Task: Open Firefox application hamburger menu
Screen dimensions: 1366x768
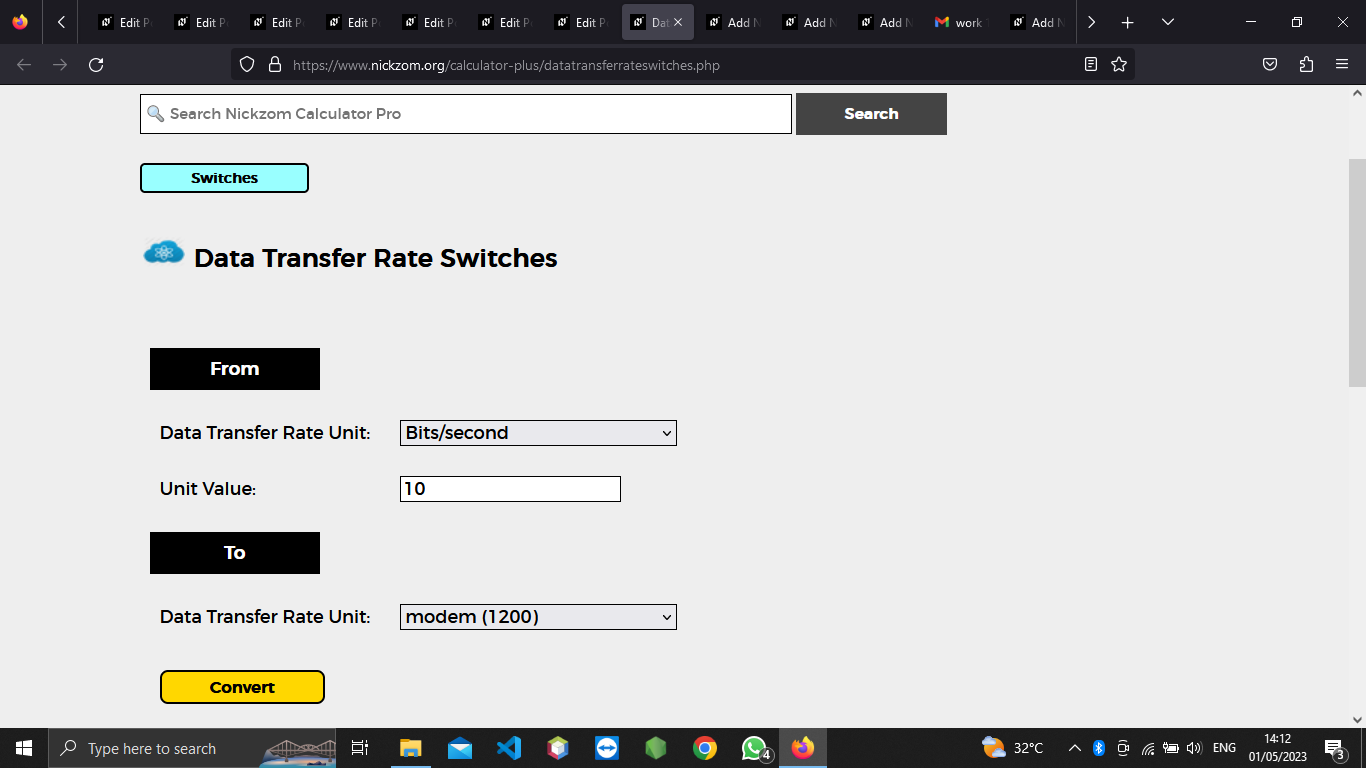Action: (x=1342, y=65)
